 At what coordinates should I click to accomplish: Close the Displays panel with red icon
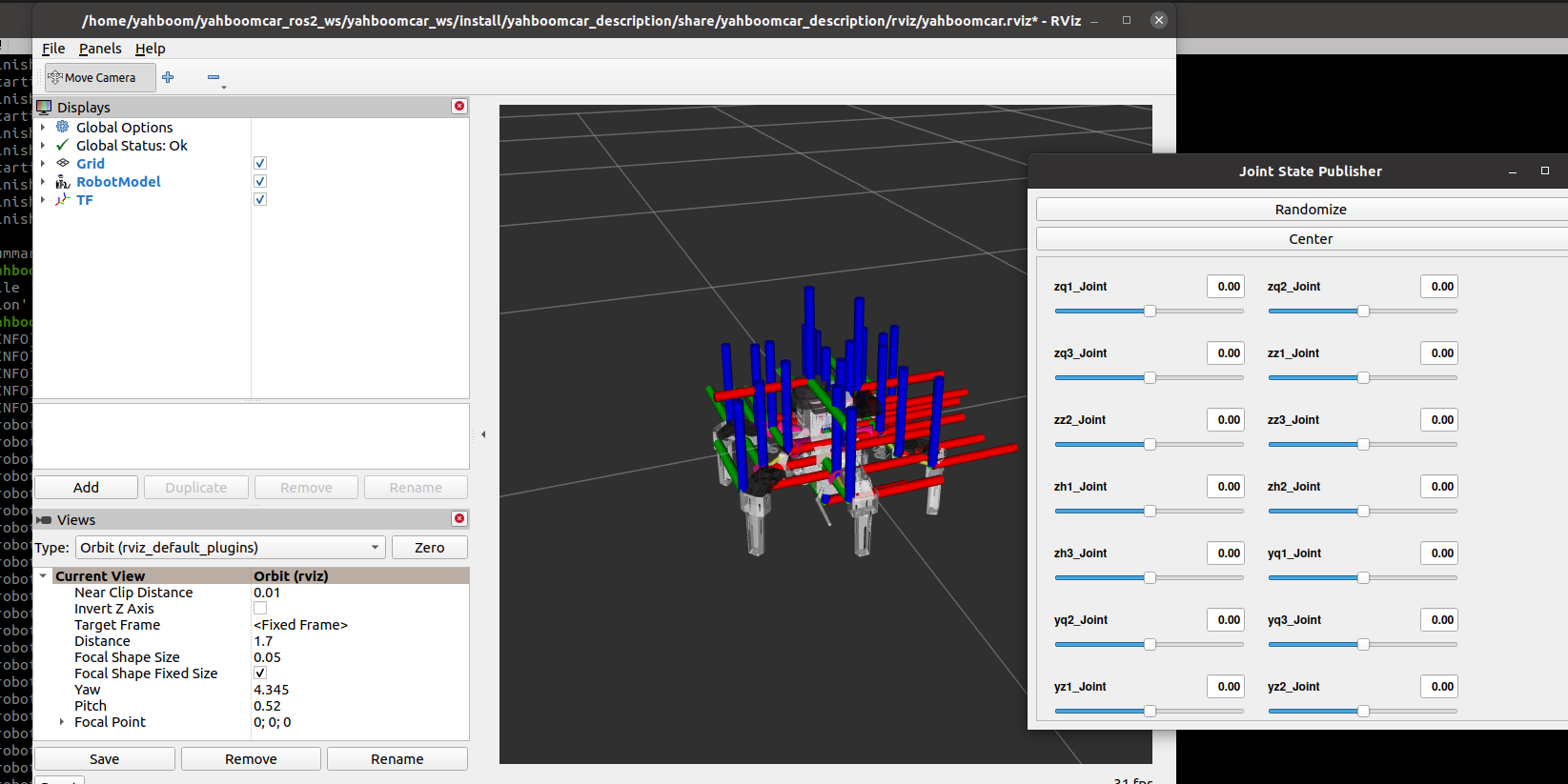pyautogui.click(x=459, y=106)
